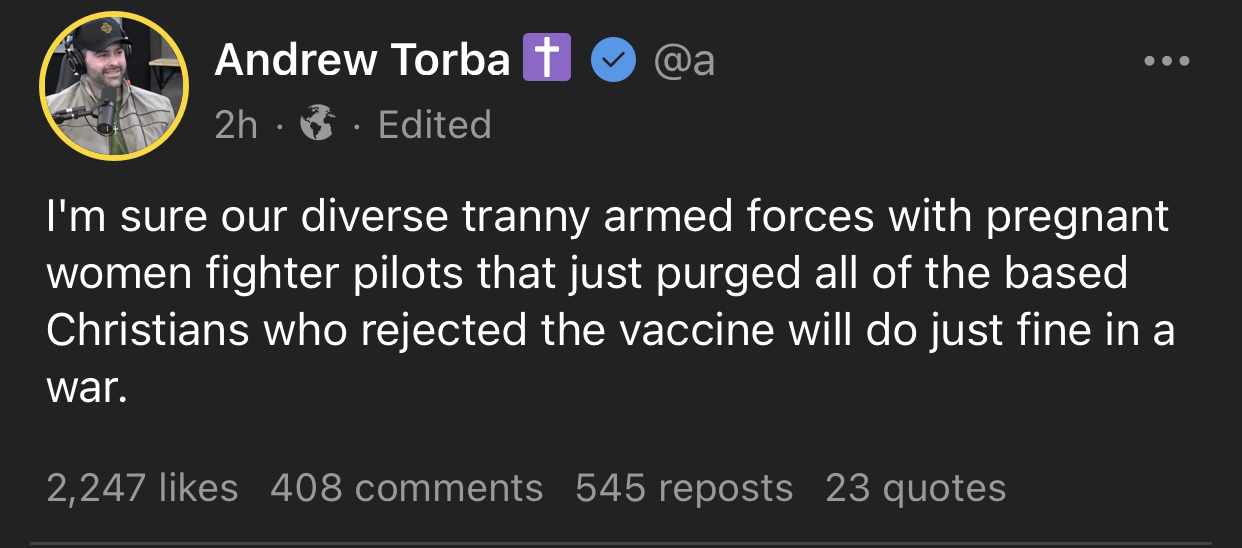View the 2,247 likes list

tap(142, 488)
